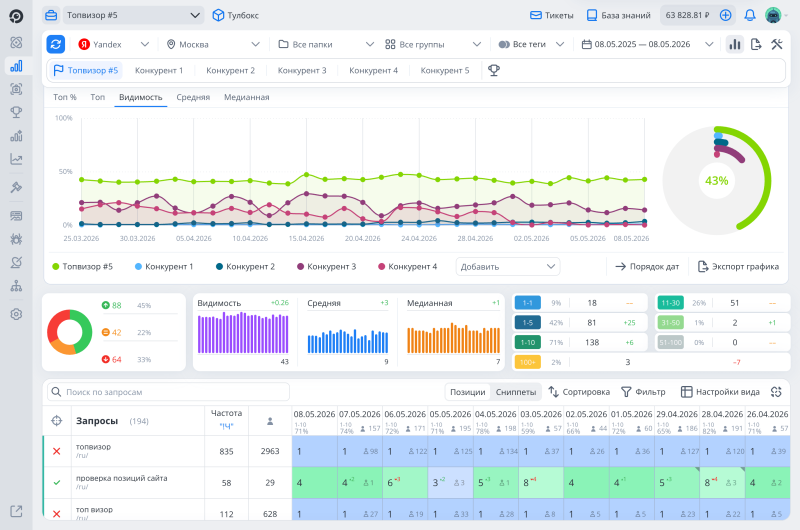Select the Средняя chart tab
800x530 pixels.
tap(193, 97)
